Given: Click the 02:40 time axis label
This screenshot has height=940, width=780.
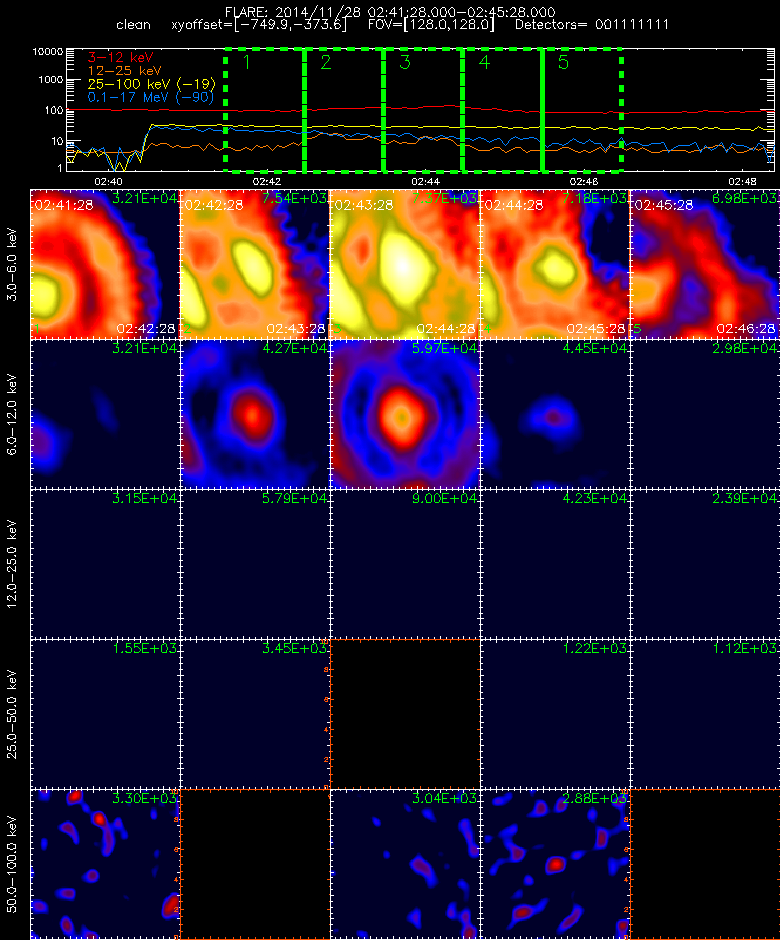Looking at the screenshot, I should tap(109, 181).
